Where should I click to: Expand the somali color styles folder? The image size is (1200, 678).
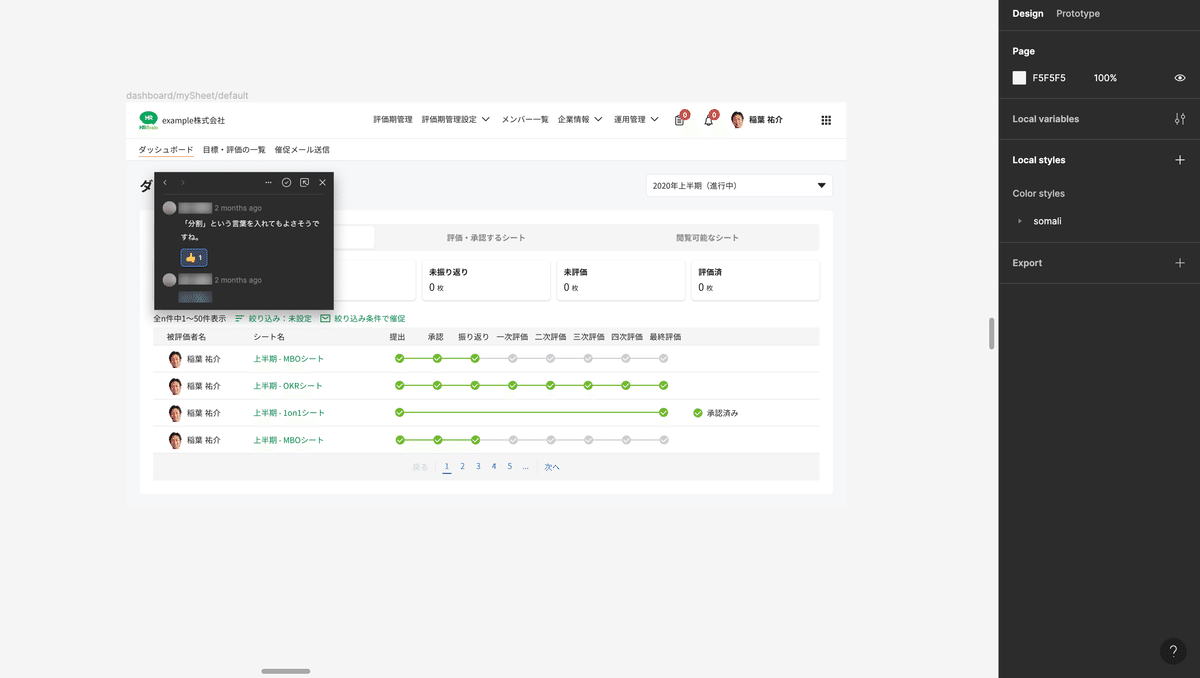coord(1020,221)
